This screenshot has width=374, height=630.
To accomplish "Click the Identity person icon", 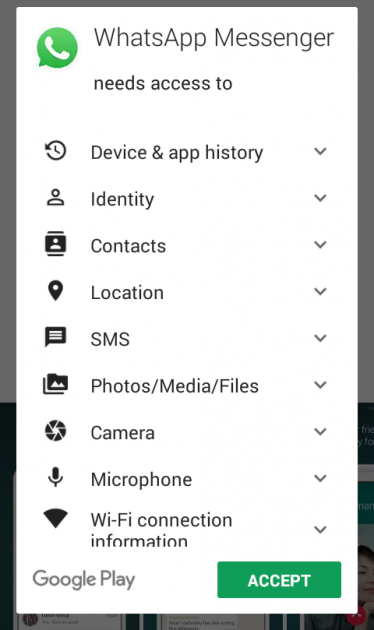I will pos(55,198).
